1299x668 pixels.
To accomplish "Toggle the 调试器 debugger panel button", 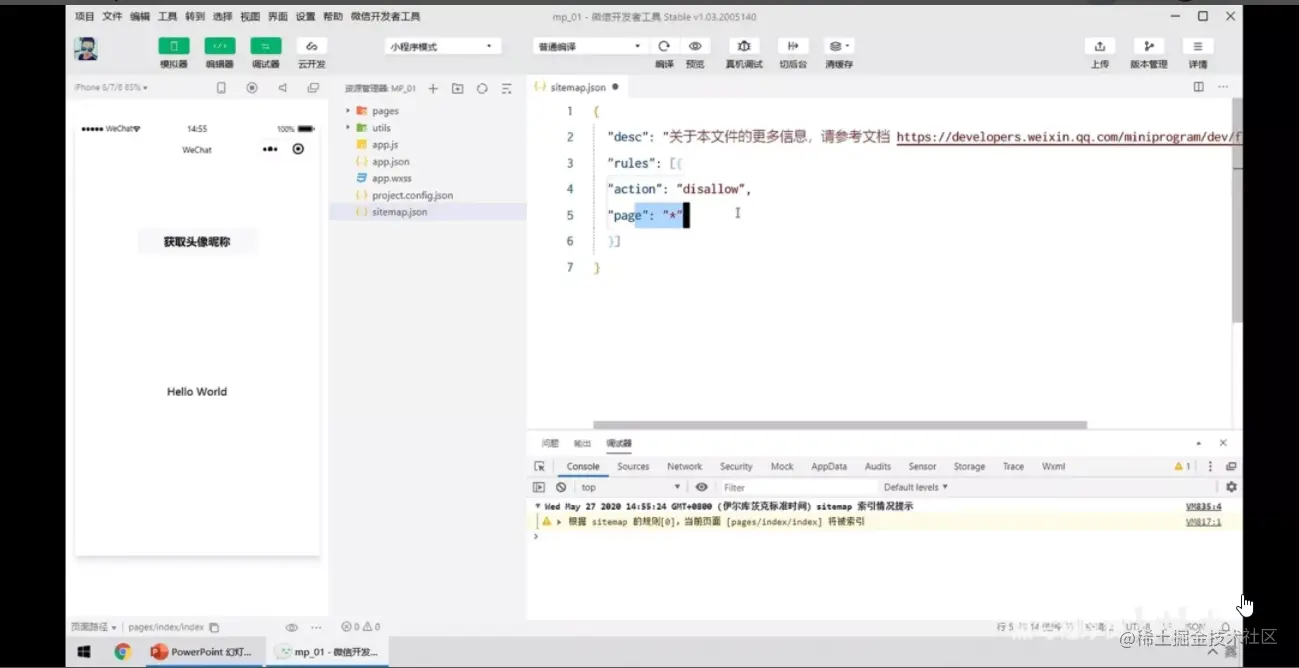I will [266, 46].
